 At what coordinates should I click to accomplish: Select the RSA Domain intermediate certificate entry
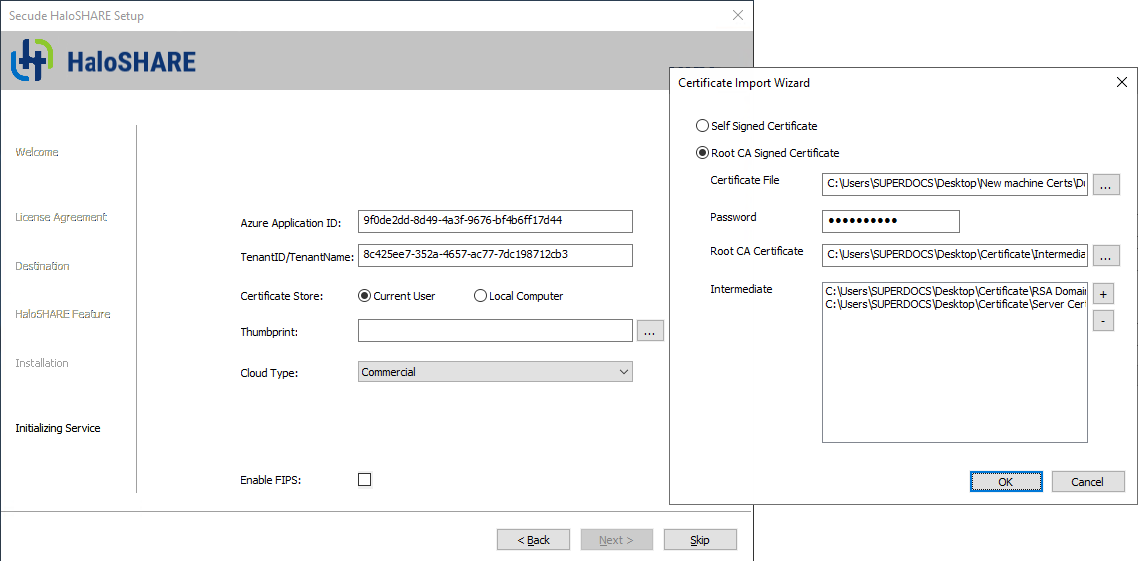click(954, 291)
